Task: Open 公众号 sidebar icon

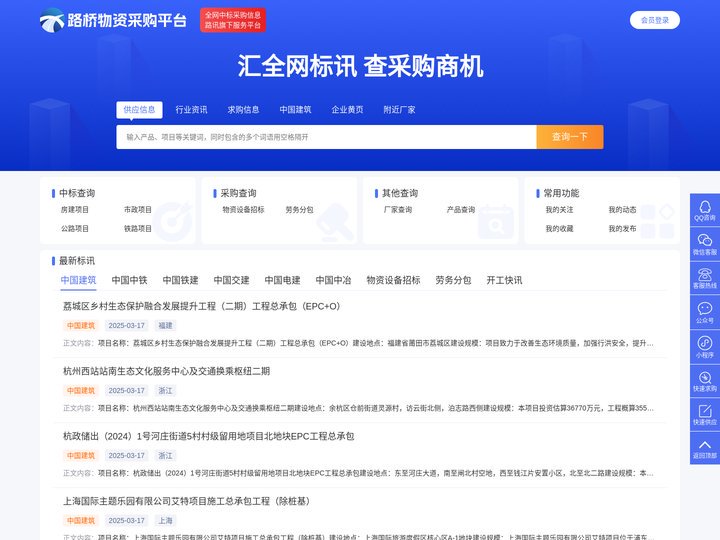Action: [x=705, y=312]
